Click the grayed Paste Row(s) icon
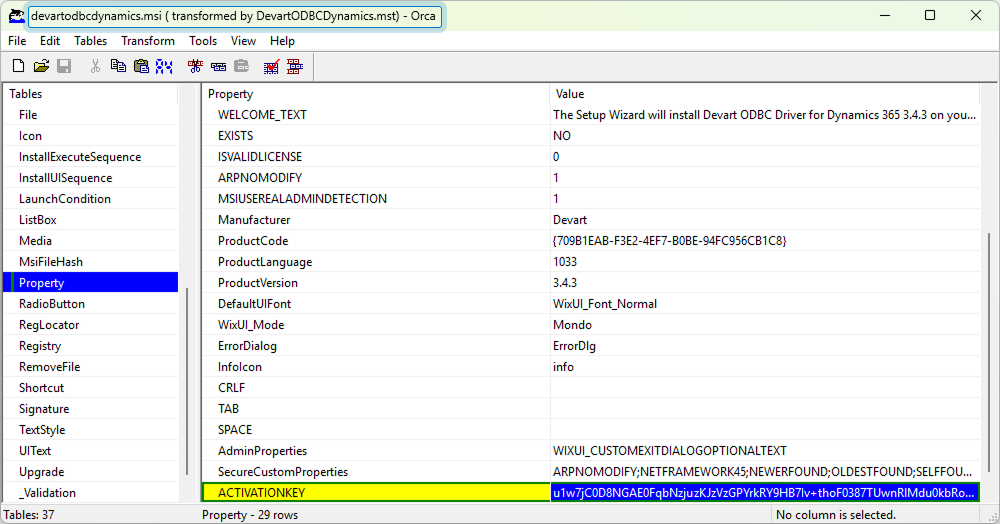The height and width of the screenshot is (524, 1000). click(x=241, y=66)
